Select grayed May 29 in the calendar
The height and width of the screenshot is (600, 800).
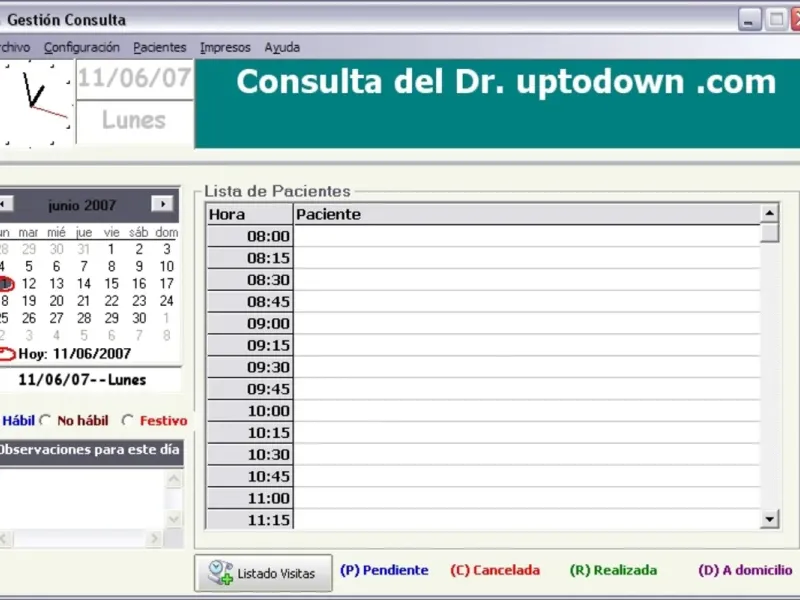[x=29, y=249]
